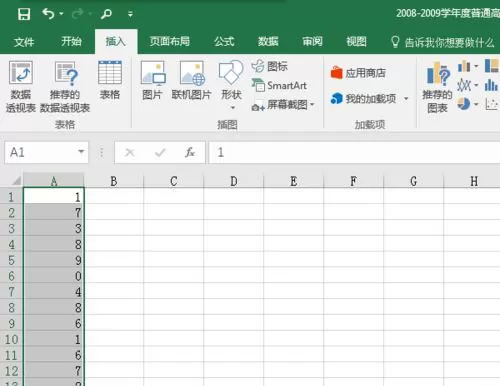Click 推荐的图表 recommended charts
Image resolution: width=500 pixels, height=386 pixels.
[437, 87]
